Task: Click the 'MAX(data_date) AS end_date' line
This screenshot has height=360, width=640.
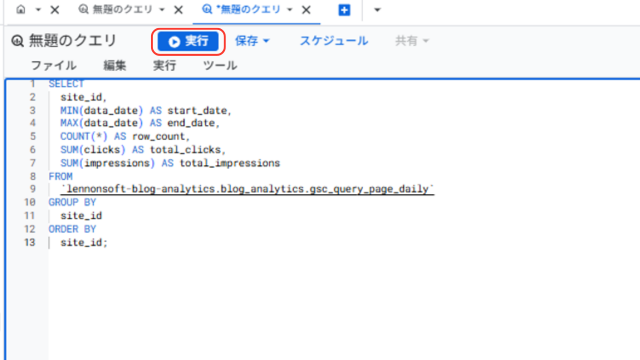Action: pos(140,123)
